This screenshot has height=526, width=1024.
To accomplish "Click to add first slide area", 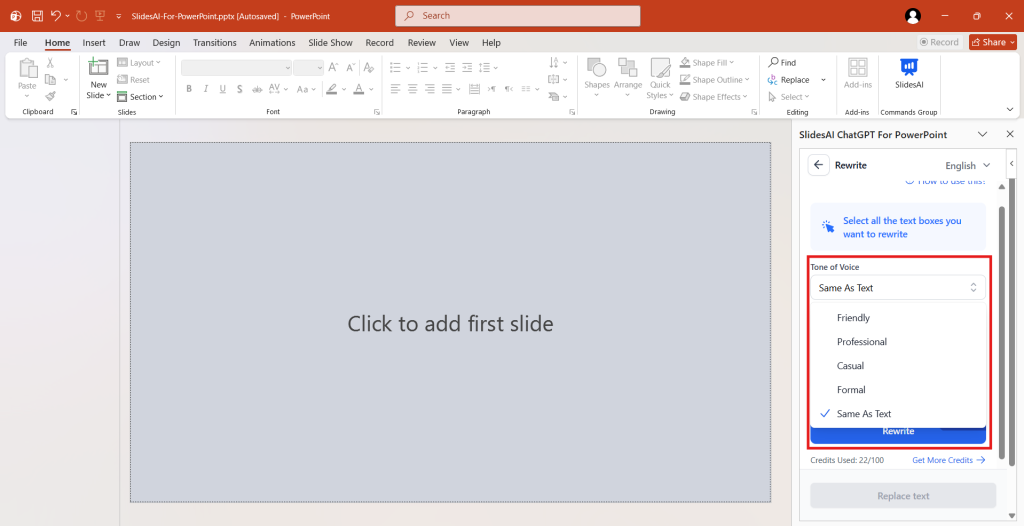I will tap(450, 323).
